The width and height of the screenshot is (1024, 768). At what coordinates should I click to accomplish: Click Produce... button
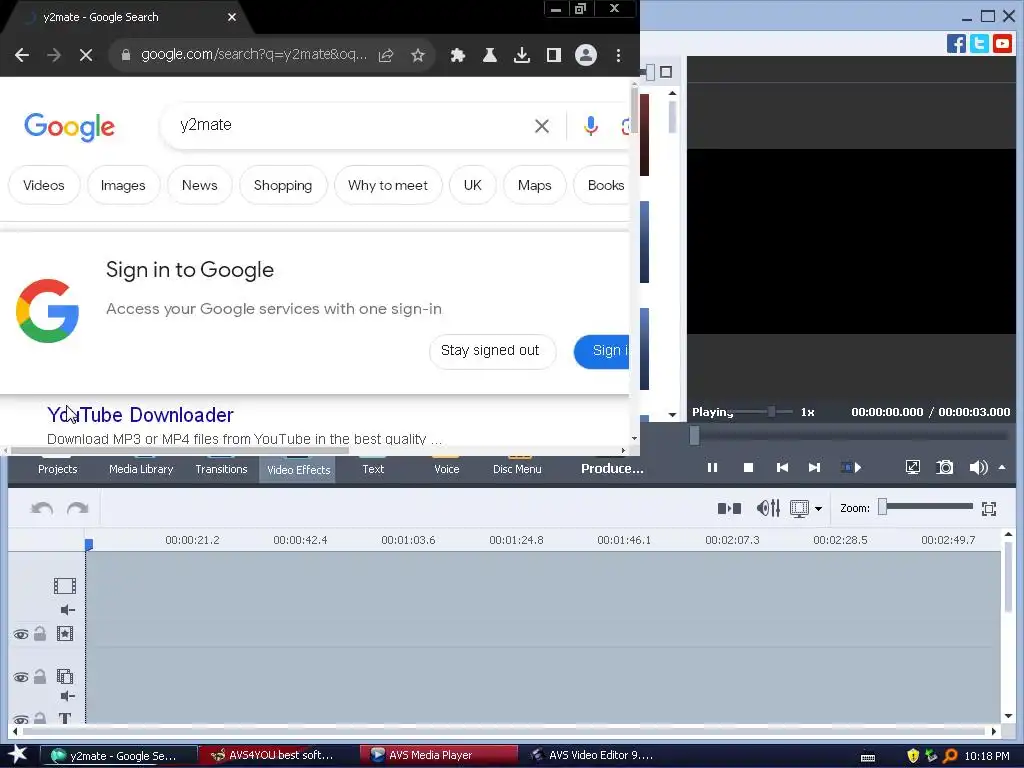pyautogui.click(x=613, y=468)
